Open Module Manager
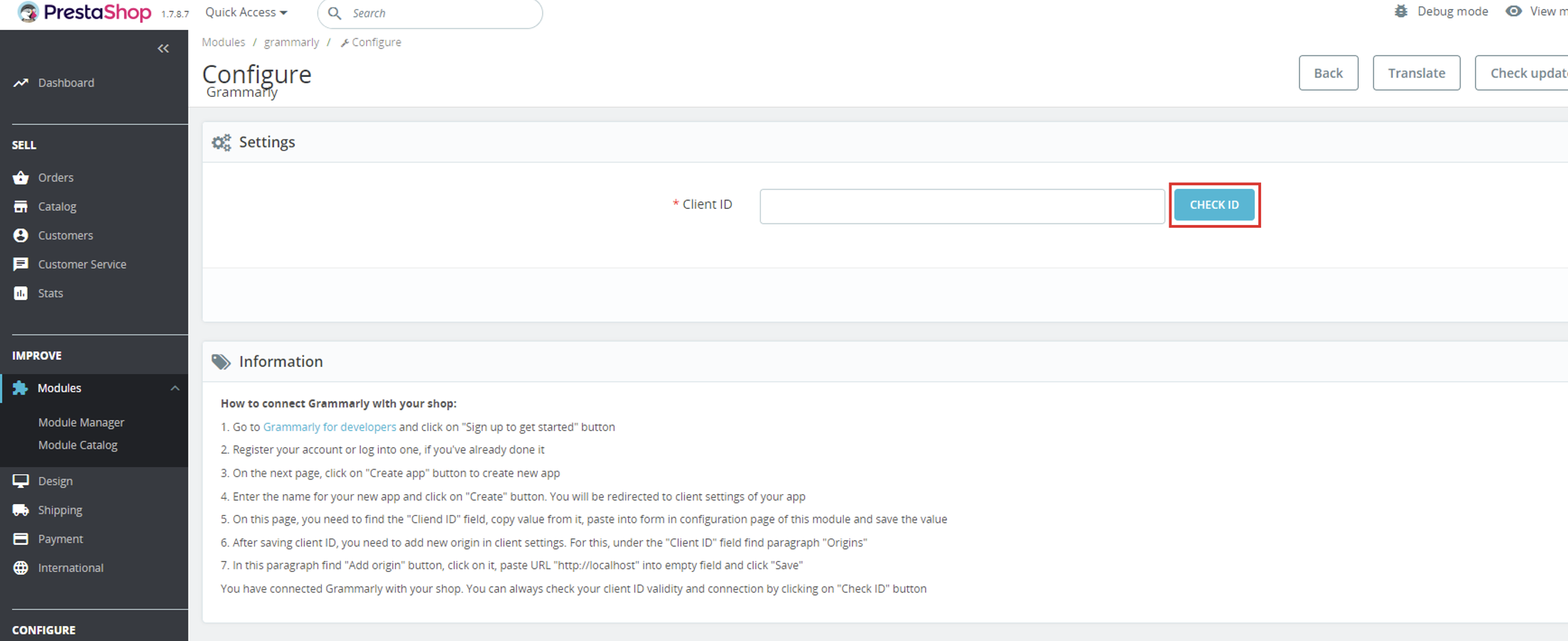 (x=81, y=422)
